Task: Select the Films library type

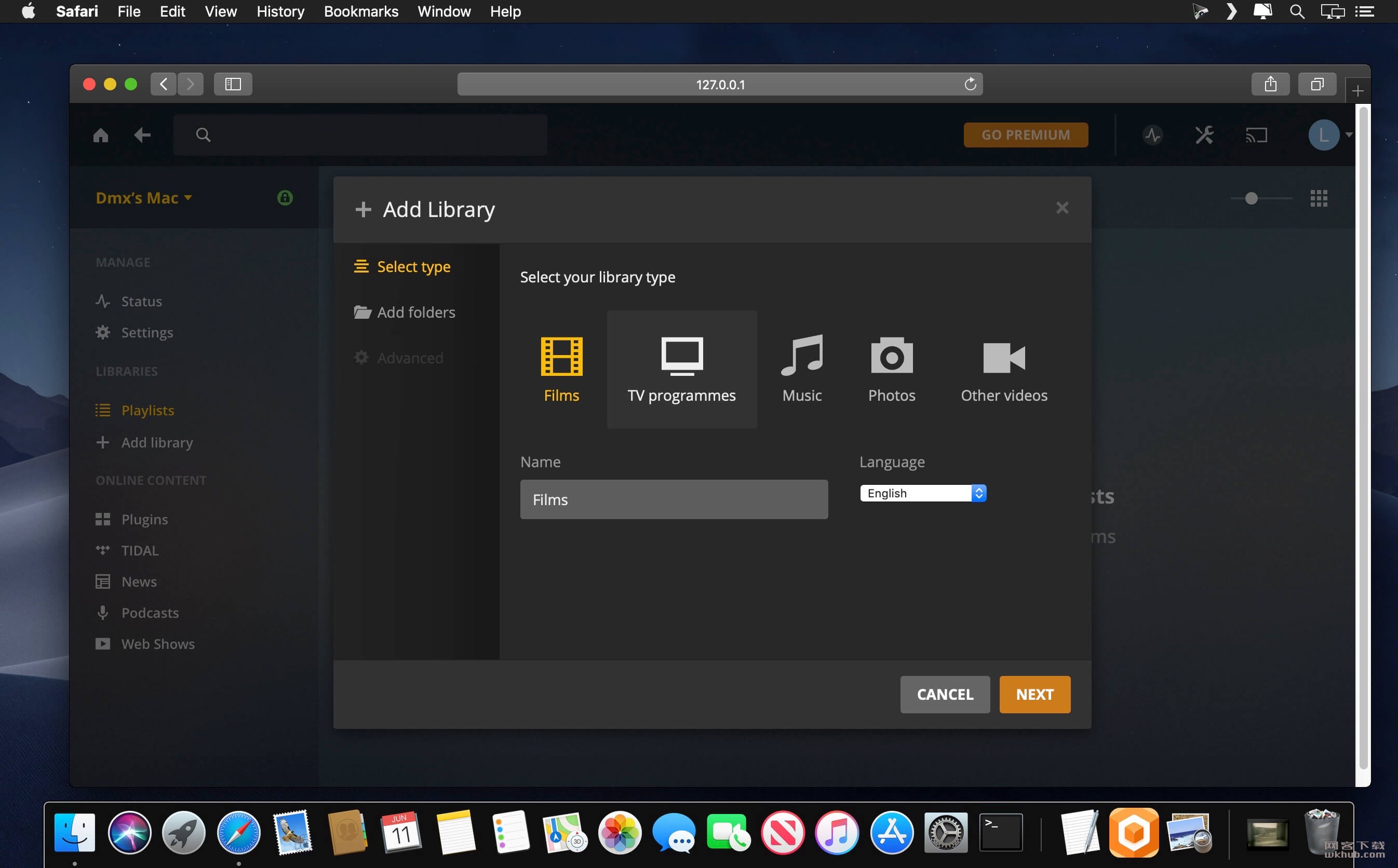Action: point(561,370)
